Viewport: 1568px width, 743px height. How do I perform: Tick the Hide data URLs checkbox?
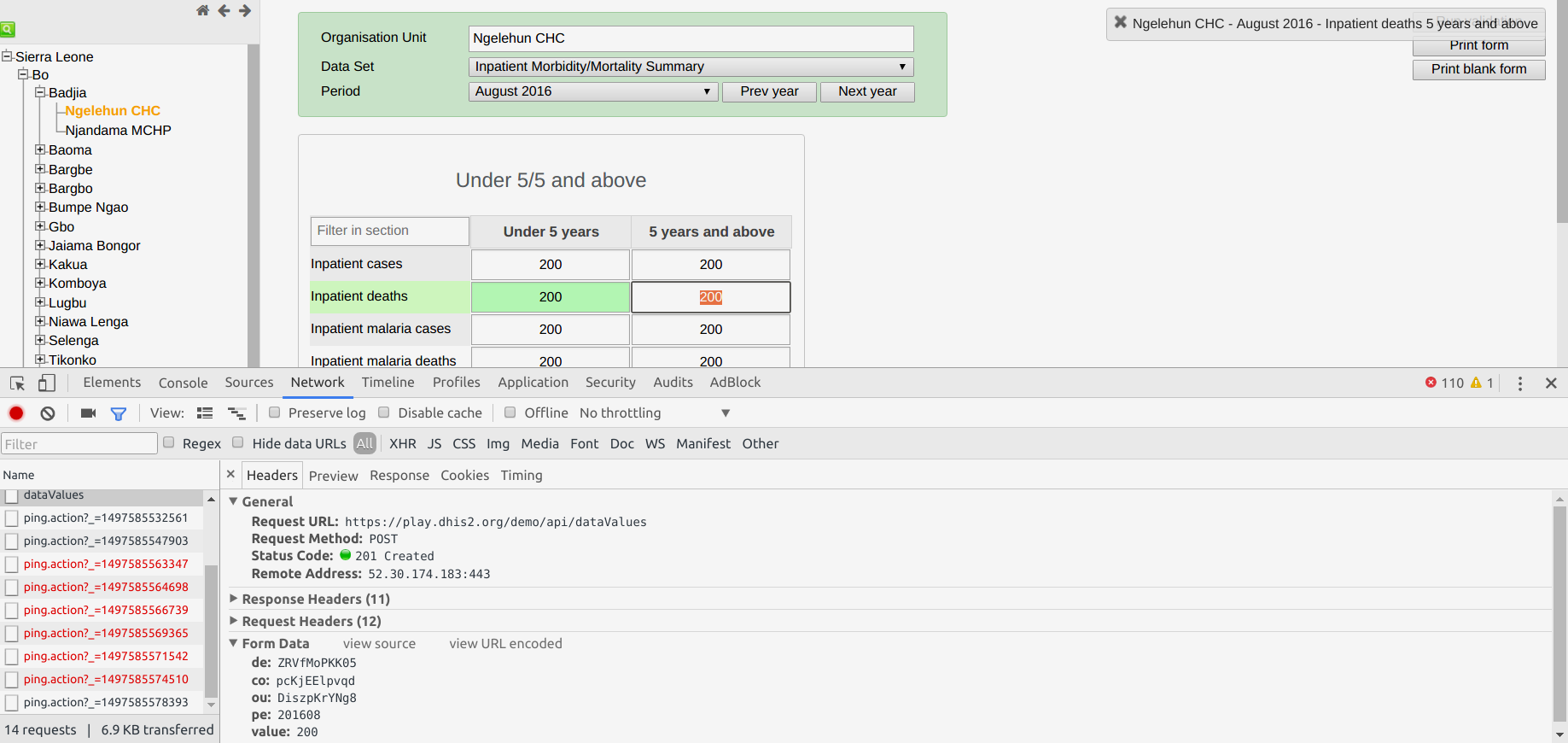(x=238, y=442)
